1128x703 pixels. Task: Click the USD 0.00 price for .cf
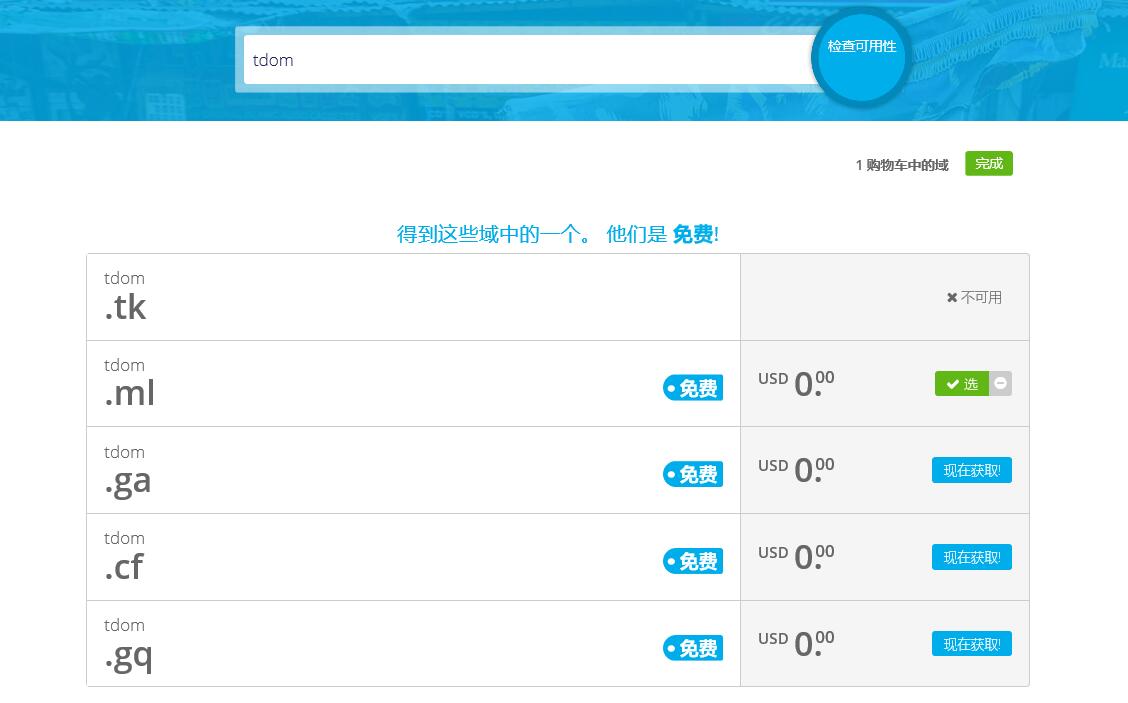click(x=796, y=557)
